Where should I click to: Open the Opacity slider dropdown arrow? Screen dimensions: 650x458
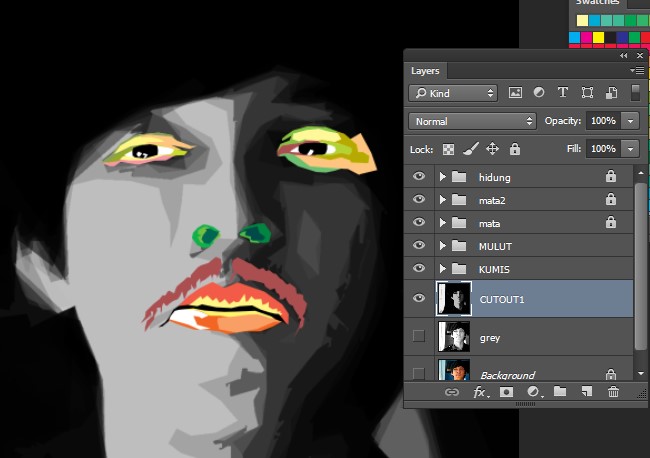pos(630,121)
